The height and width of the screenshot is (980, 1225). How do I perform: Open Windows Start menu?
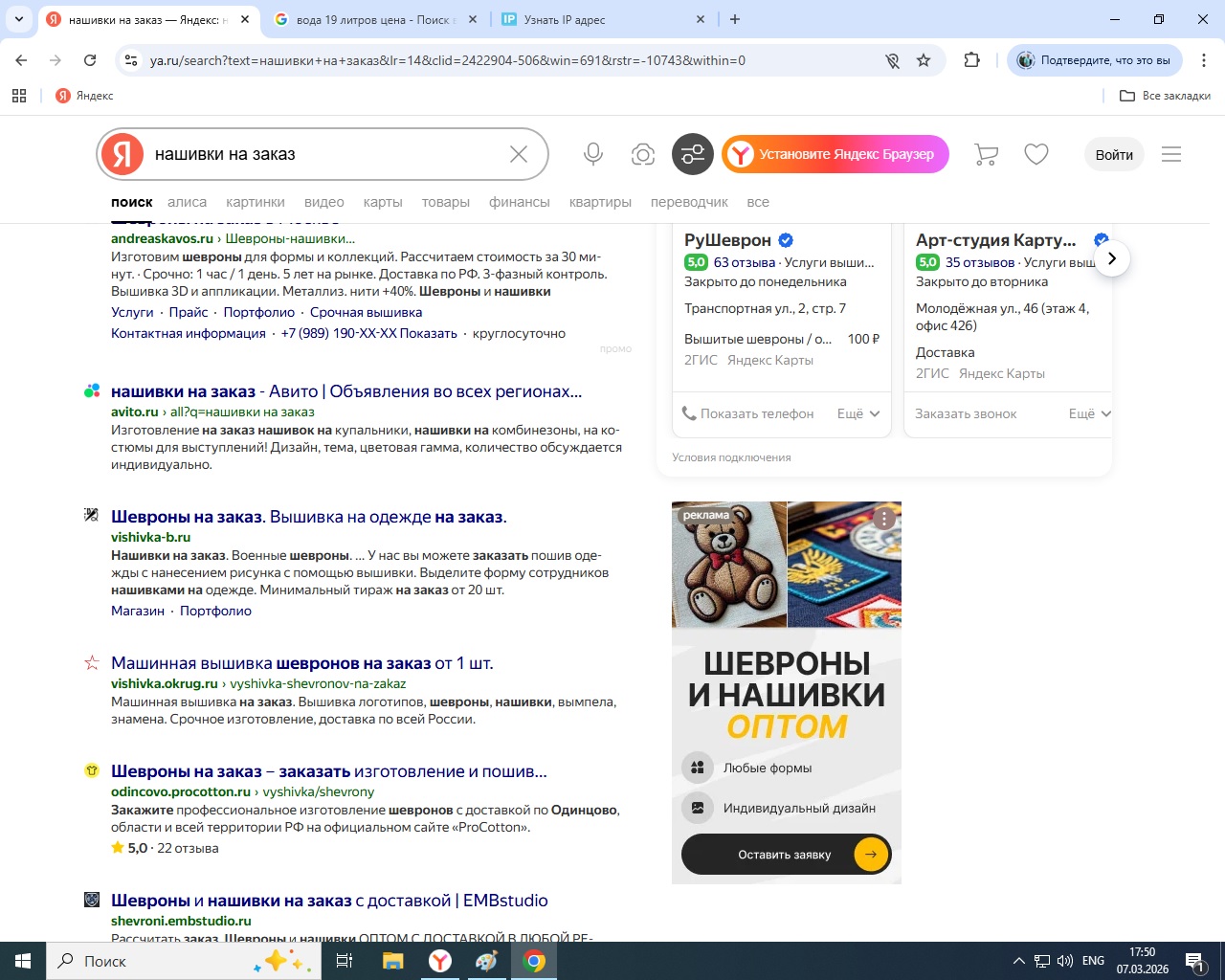tap(23, 961)
